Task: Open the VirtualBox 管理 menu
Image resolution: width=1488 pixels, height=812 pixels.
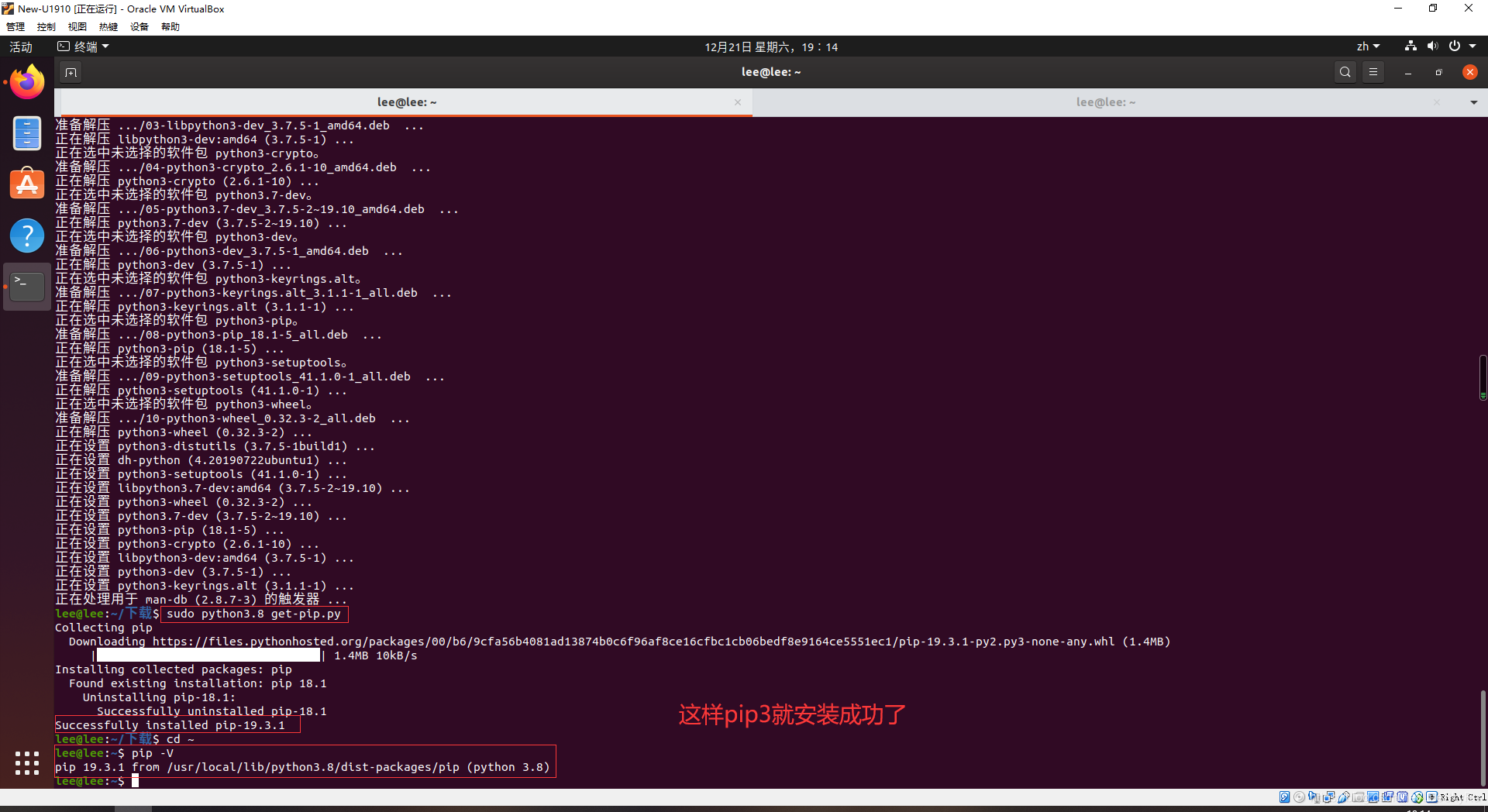Action: coord(15,26)
